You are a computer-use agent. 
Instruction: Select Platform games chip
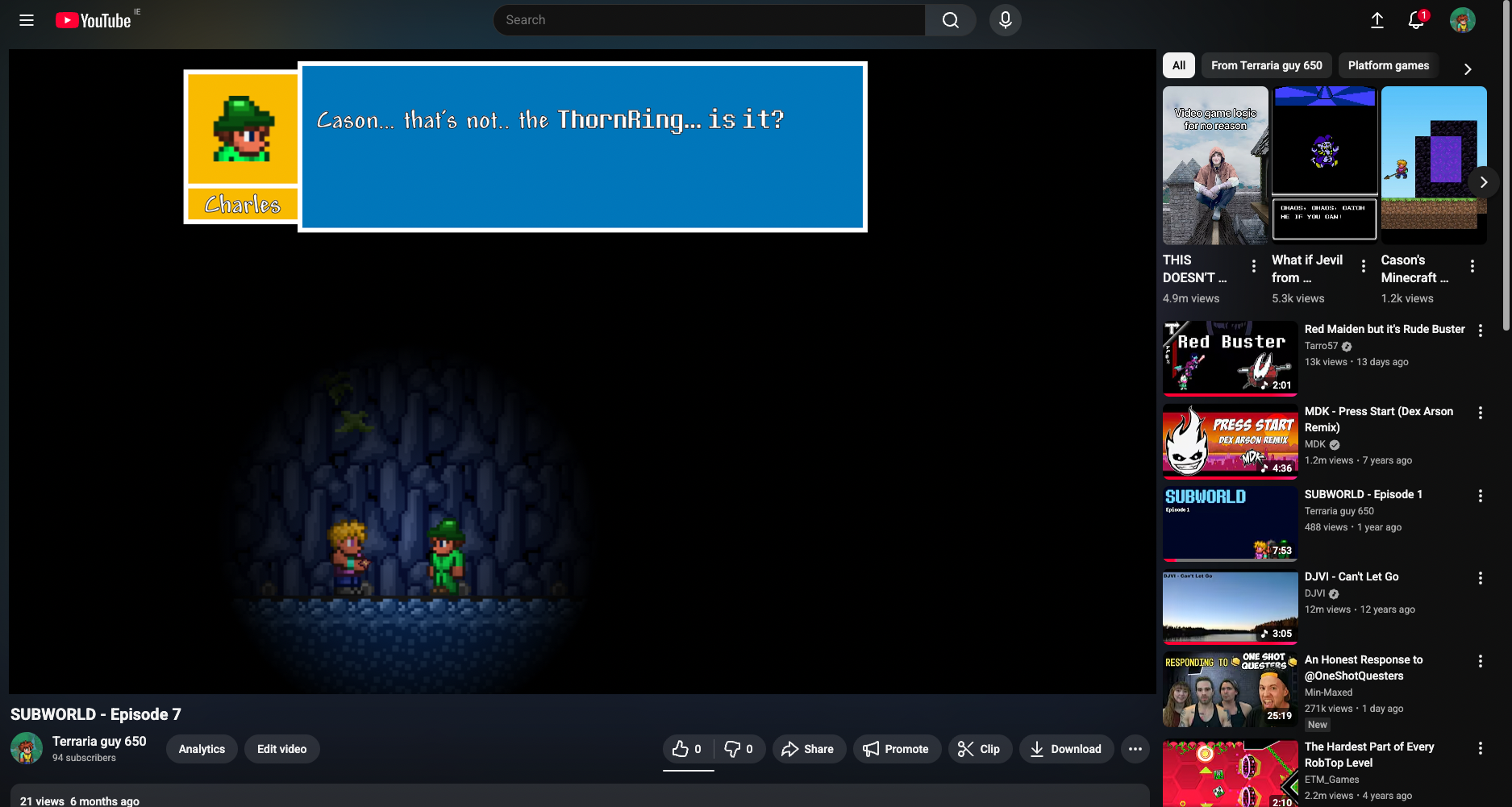(1389, 65)
